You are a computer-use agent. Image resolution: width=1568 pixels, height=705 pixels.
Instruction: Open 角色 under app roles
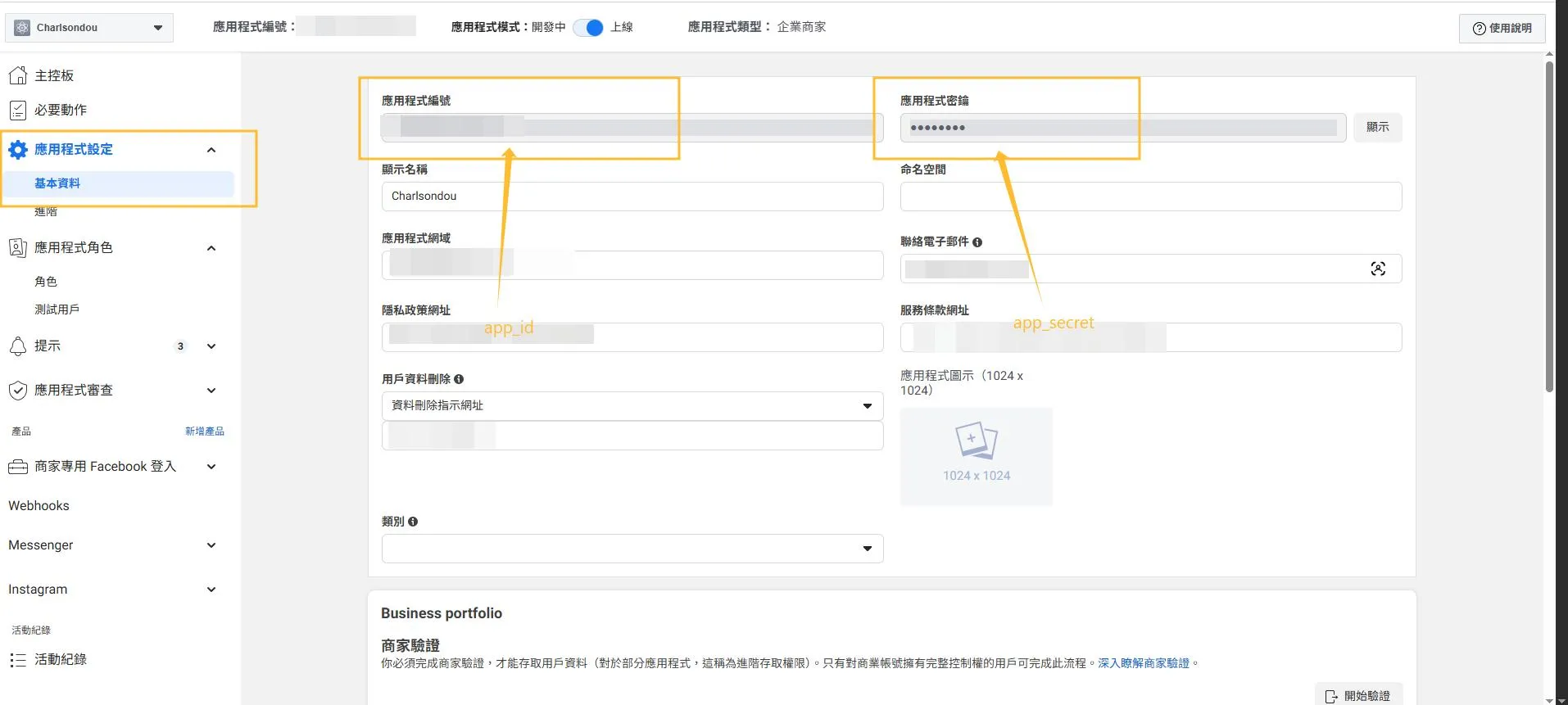46,282
